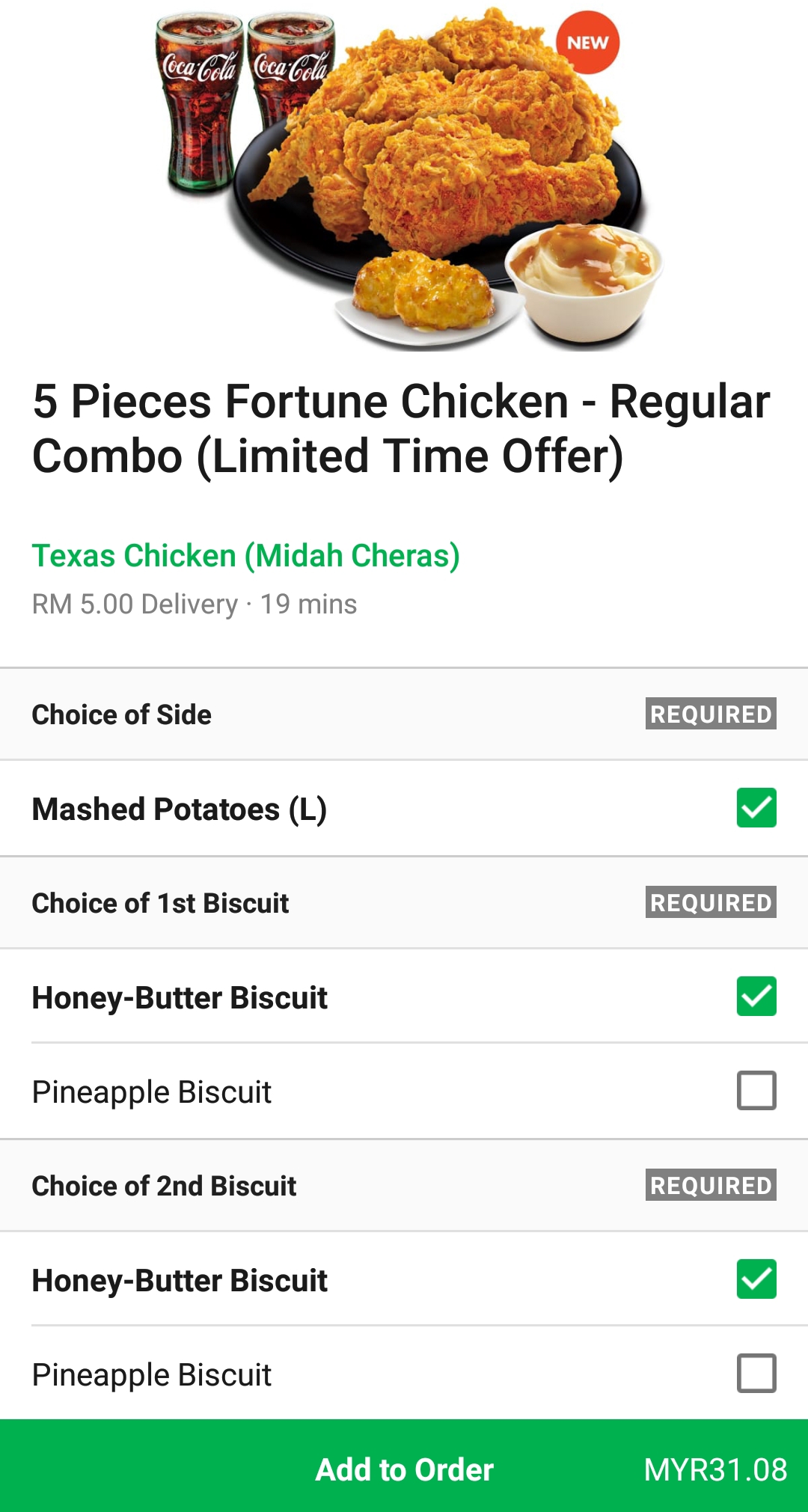This screenshot has width=808, height=1512.
Task: Check Pineapple Biscuit box under 2nd Biscuit
Action: click(x=756, y=1374)
